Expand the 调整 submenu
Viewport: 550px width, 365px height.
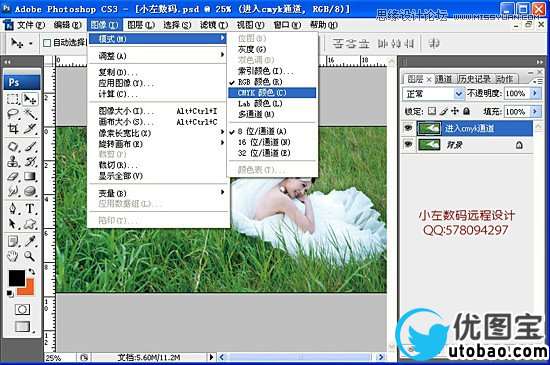point(157,55)
